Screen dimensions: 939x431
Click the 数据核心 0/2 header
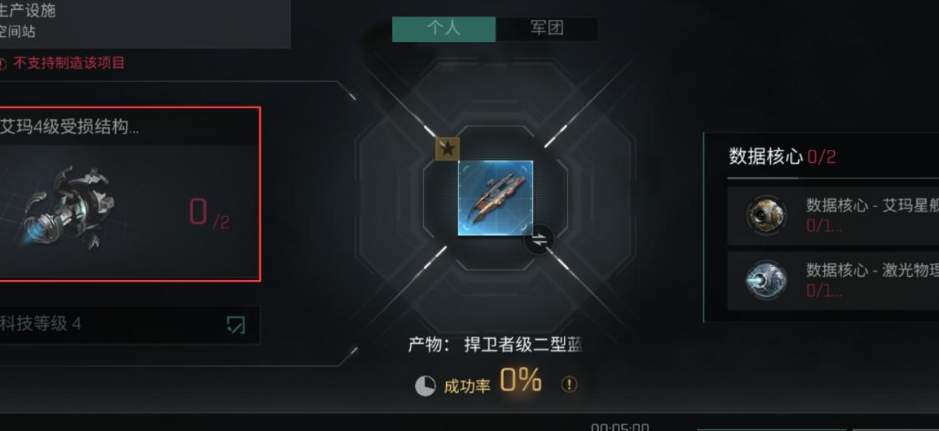click(782, 157)
